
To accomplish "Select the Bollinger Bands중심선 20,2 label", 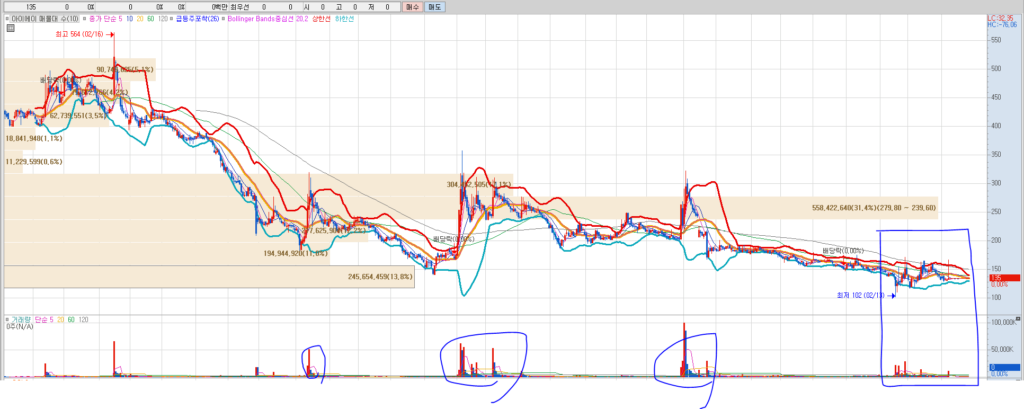I will point(268,19).
